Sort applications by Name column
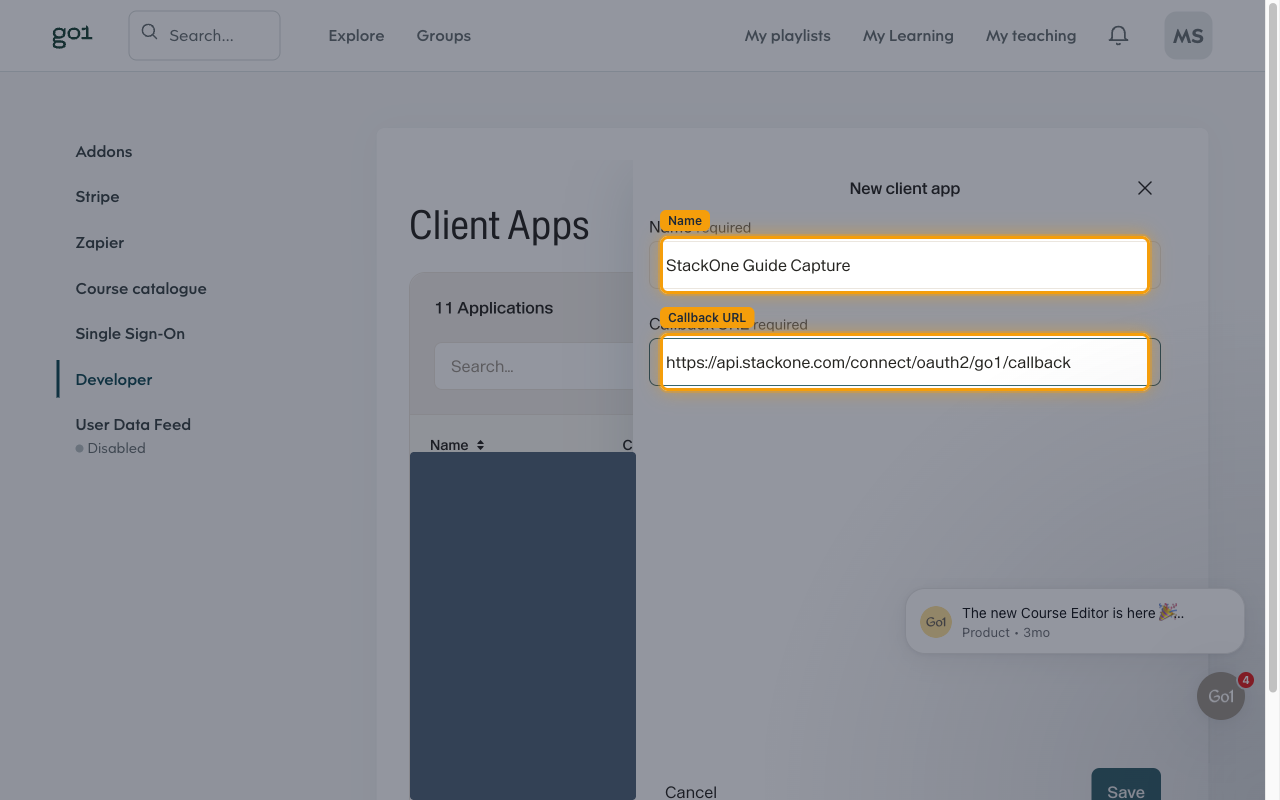 click(x=457, y=445)
